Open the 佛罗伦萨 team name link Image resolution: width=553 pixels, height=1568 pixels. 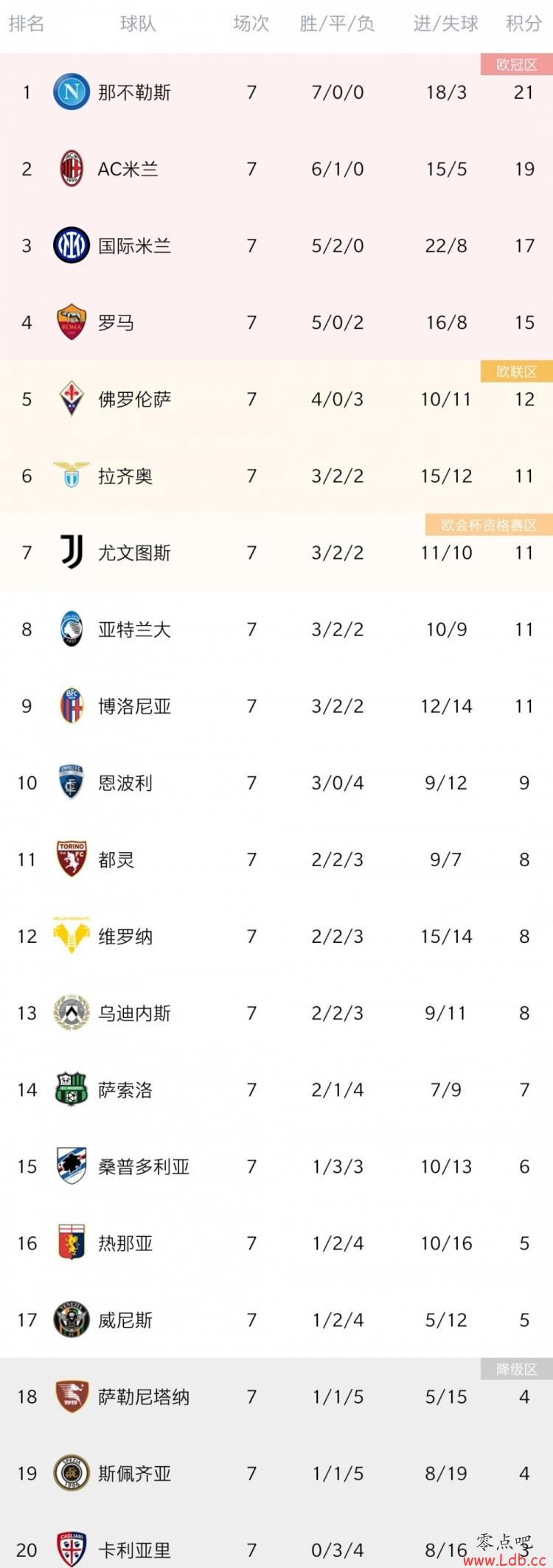tap(134, 399)
